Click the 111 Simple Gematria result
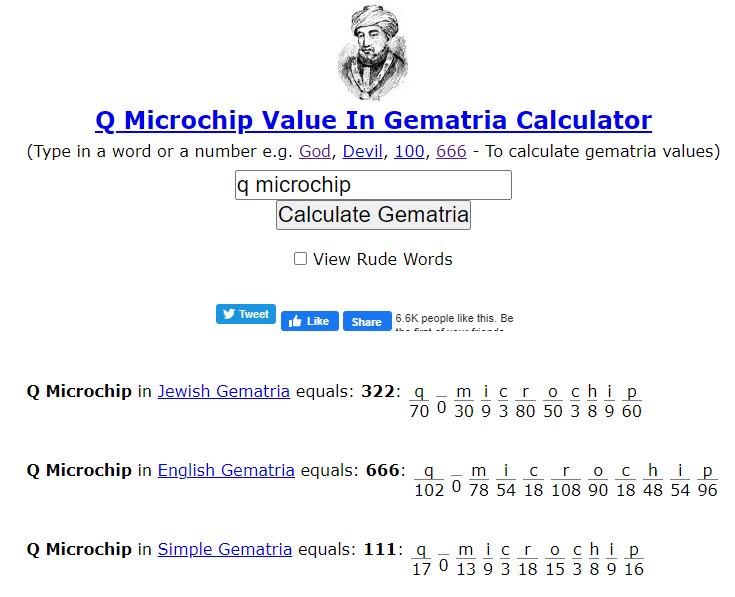The width and height of the screenshot is (735, 597). 378,549
